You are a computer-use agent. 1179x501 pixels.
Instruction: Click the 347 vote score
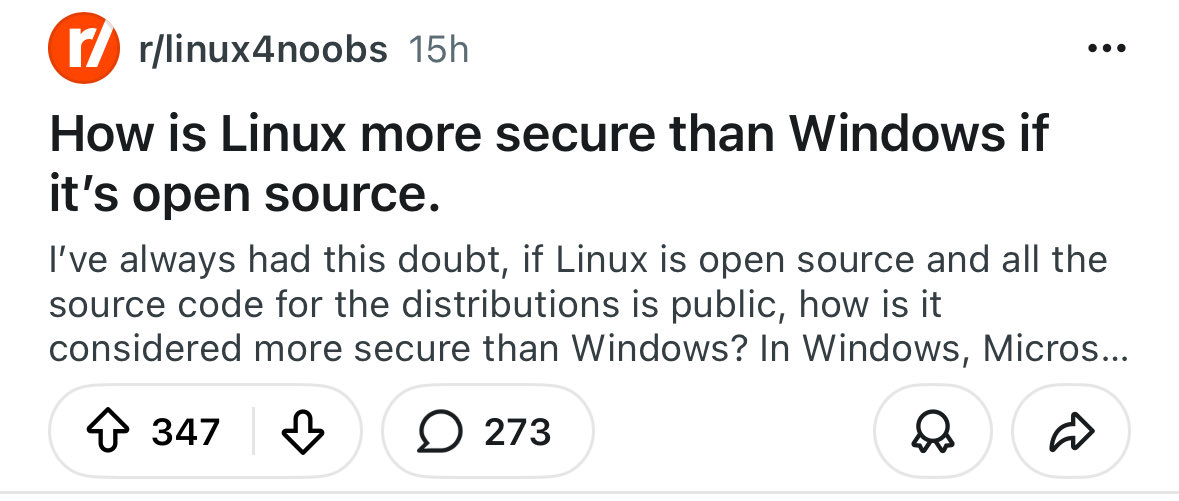185,432
